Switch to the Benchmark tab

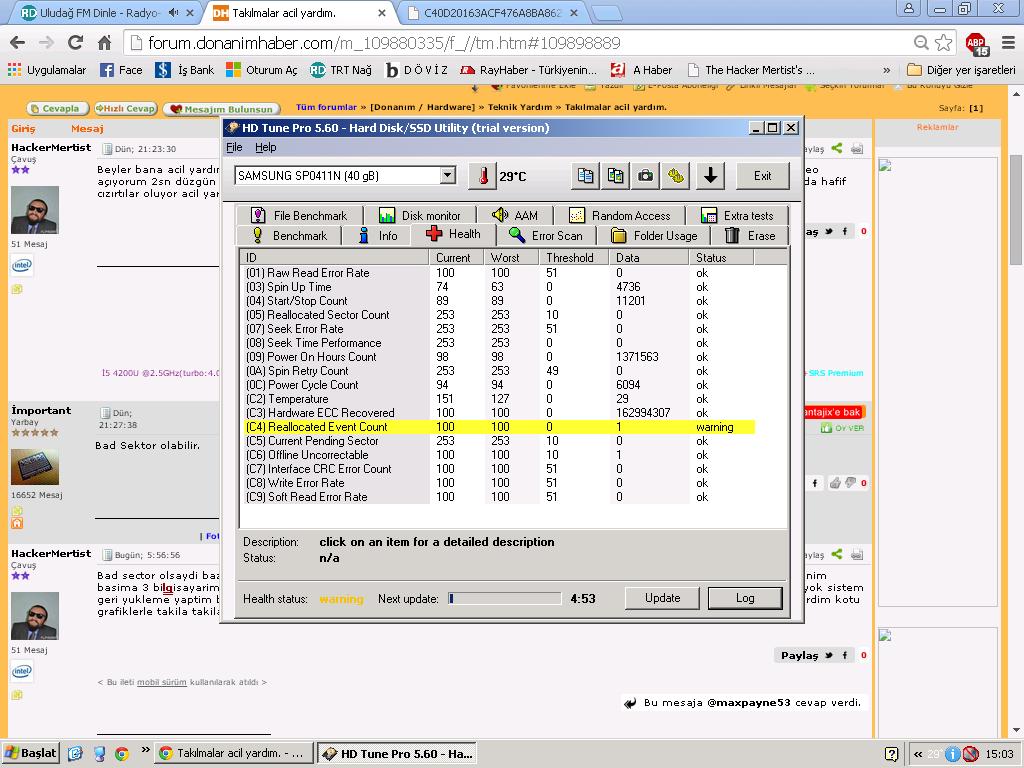coord(289,236)
